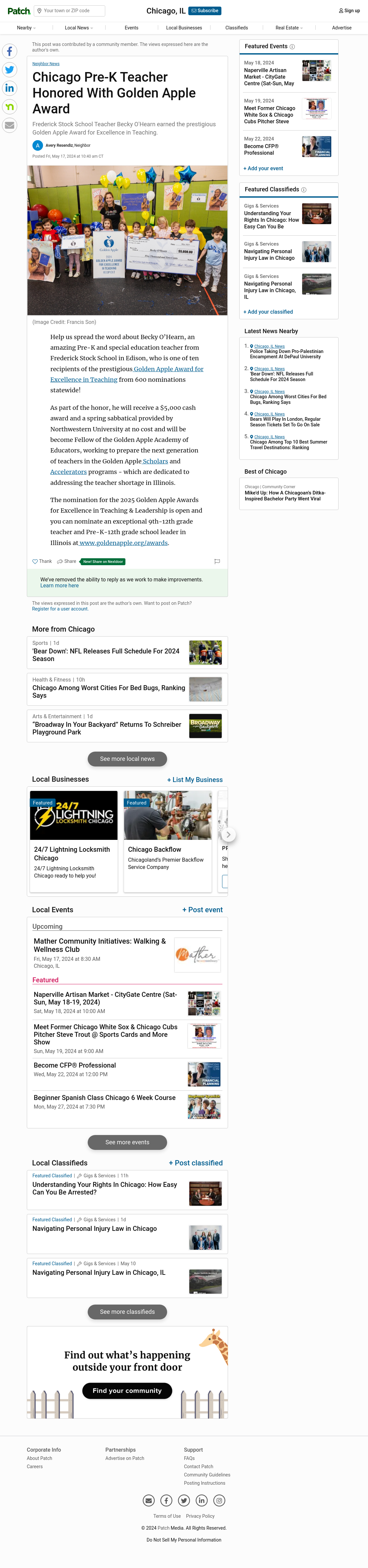Open the Classifieds nav item

coord(236,28)
